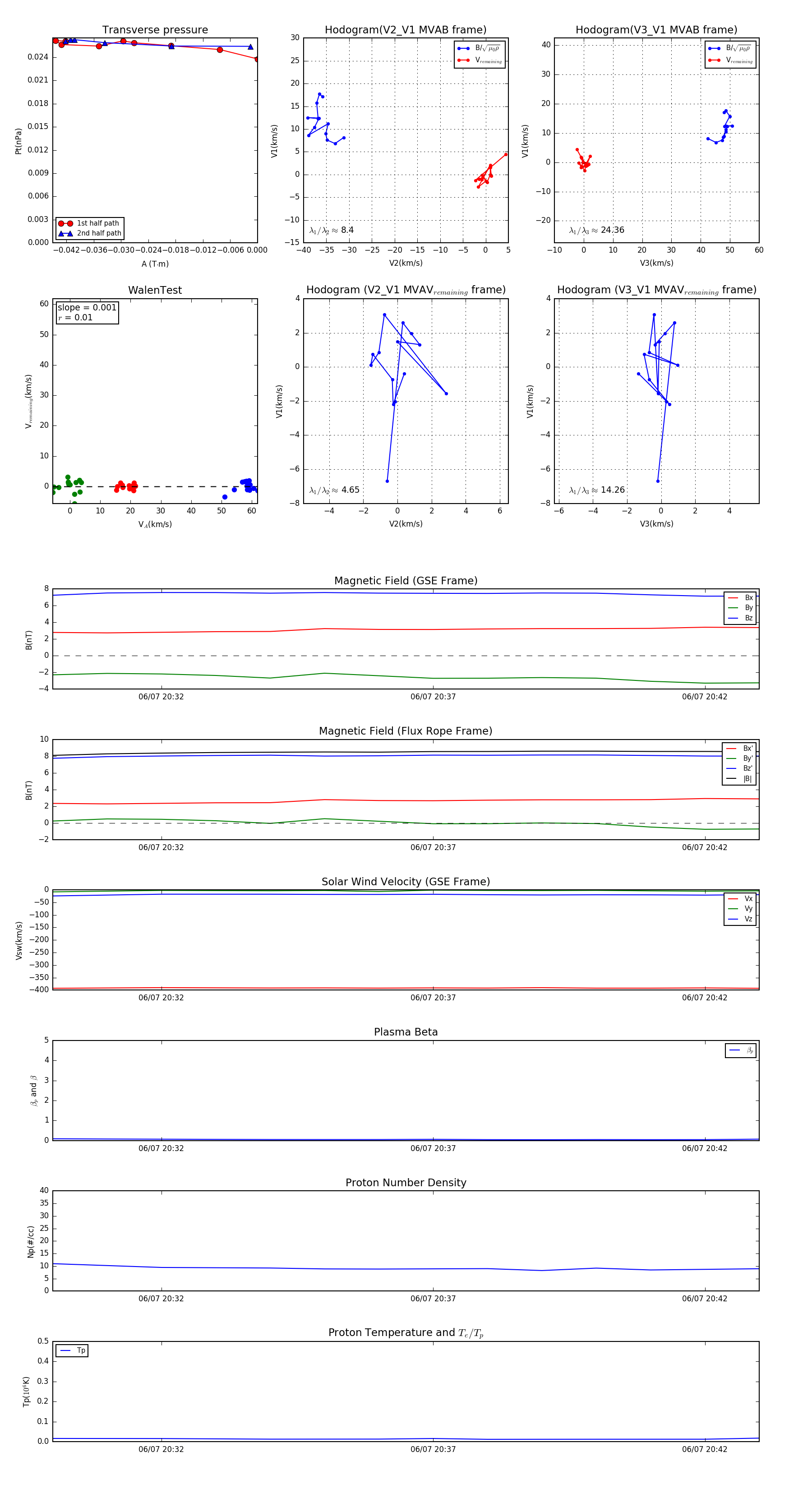
Task: Click the "Tp" legend entry in temperature plot
Action: click(x=72, y=1351)
